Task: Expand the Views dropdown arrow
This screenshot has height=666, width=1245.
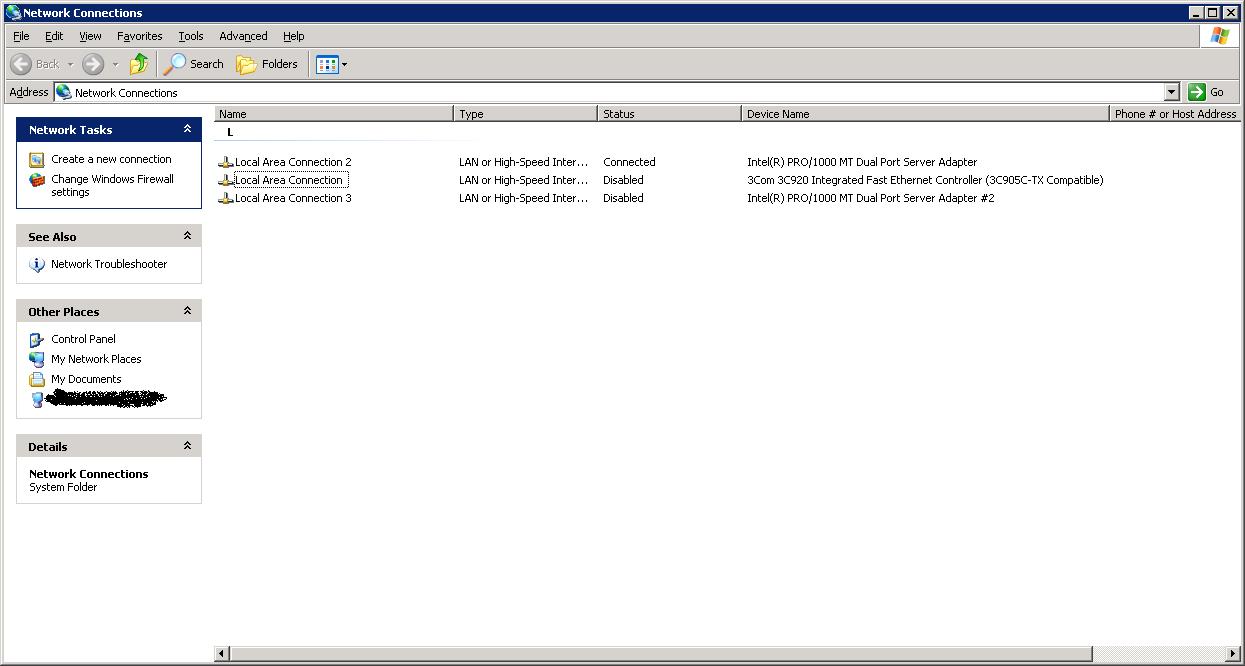Action: pyautogui.click(x=345, y=64)
